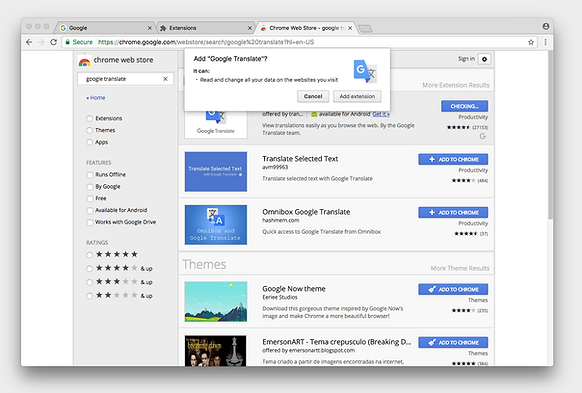
Task: Check the Runs Offline feature
Action: [x=90, y=175]
